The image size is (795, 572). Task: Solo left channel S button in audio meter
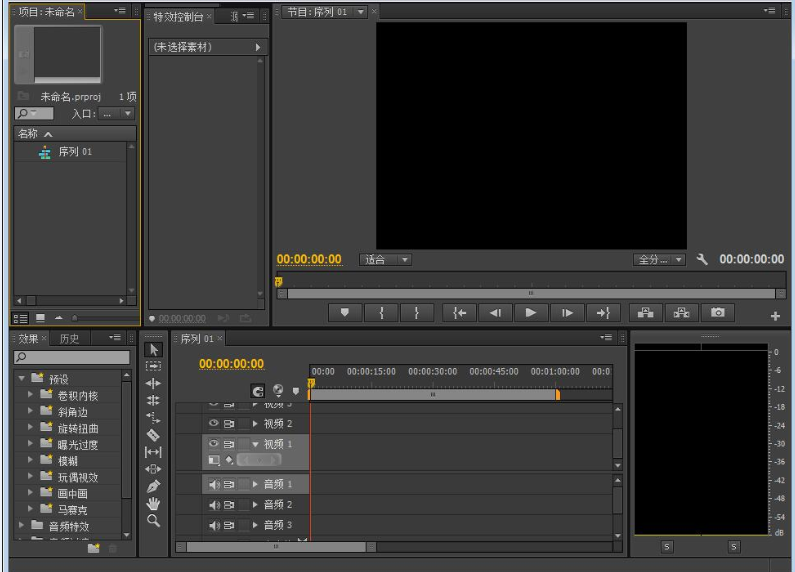pyautogui.click(x=667, y=547)
